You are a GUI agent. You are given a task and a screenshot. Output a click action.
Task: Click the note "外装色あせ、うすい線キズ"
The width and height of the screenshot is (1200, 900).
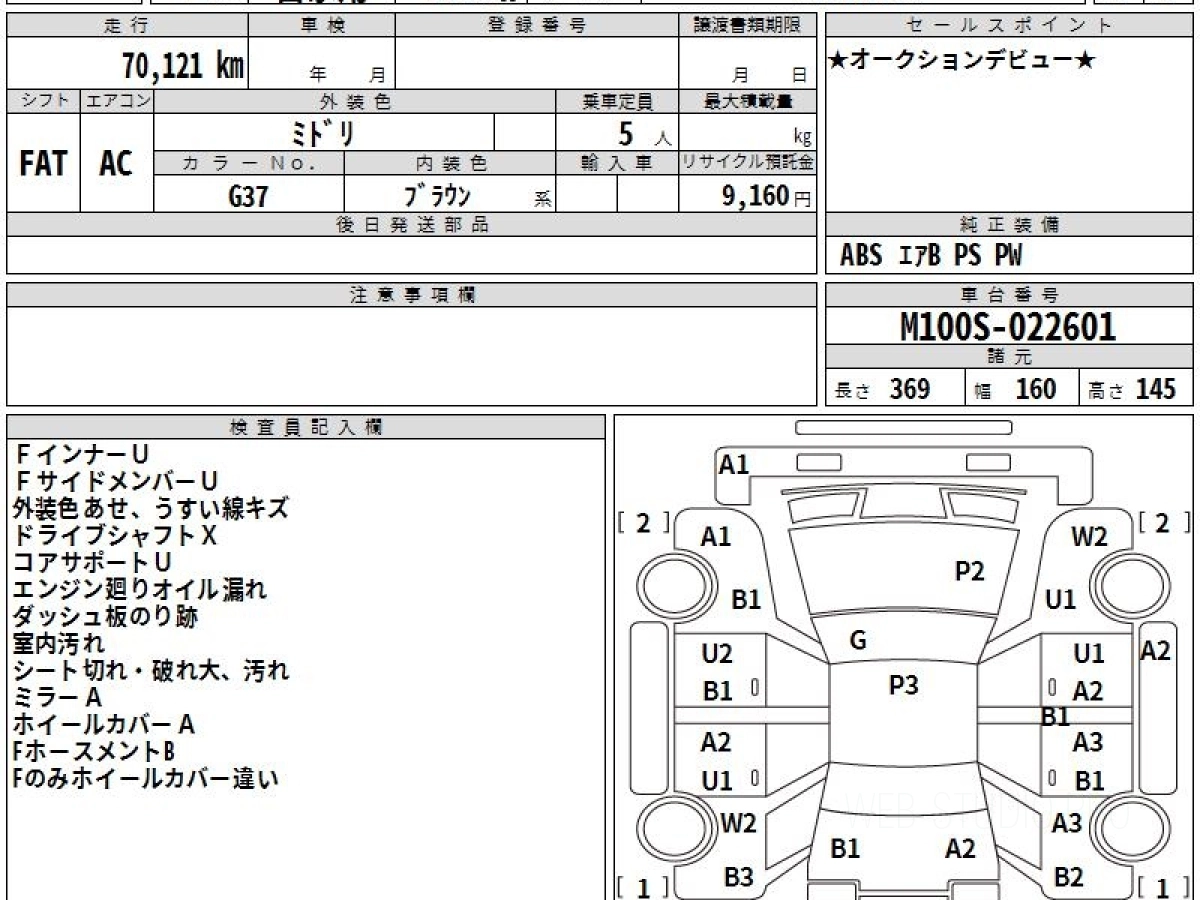pos(151,509)
